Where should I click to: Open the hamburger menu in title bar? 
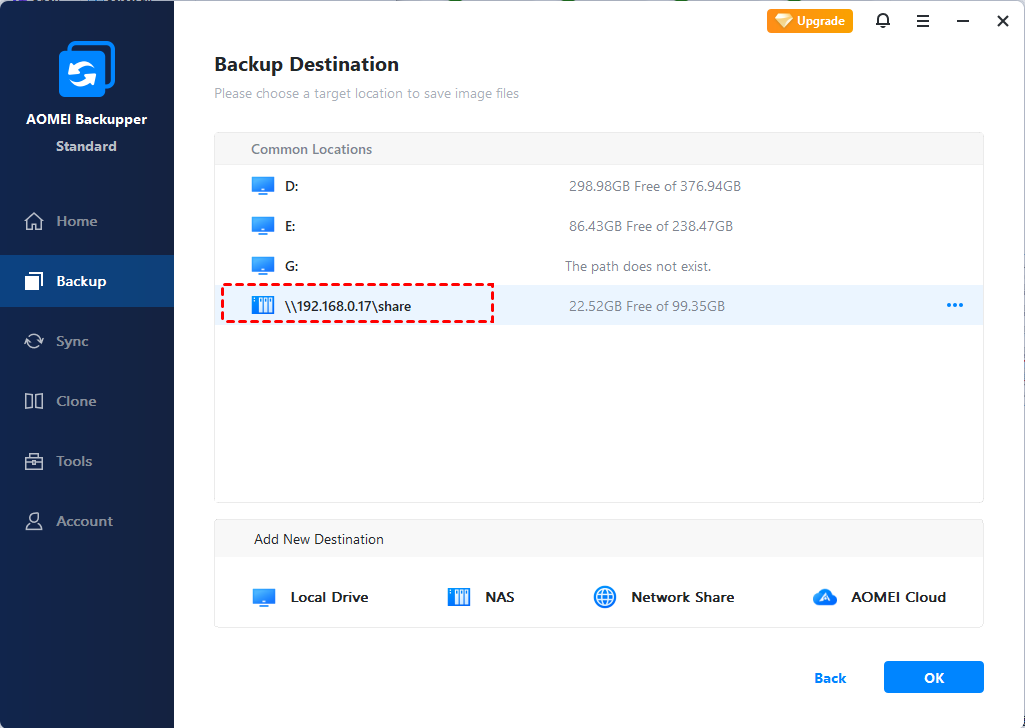[x=923, y=21]
